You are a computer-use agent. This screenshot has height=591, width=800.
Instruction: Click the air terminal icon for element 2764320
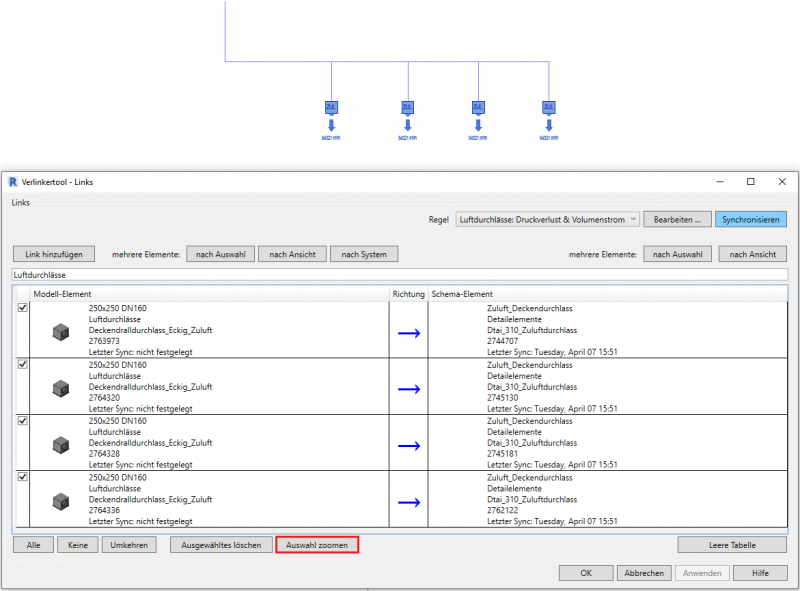60,387
